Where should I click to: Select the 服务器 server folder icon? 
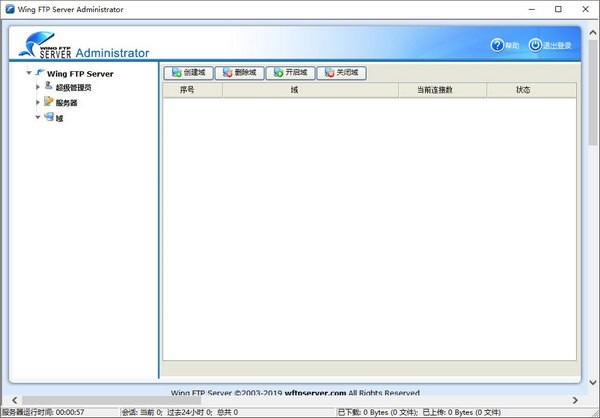[x=48, y=102]
